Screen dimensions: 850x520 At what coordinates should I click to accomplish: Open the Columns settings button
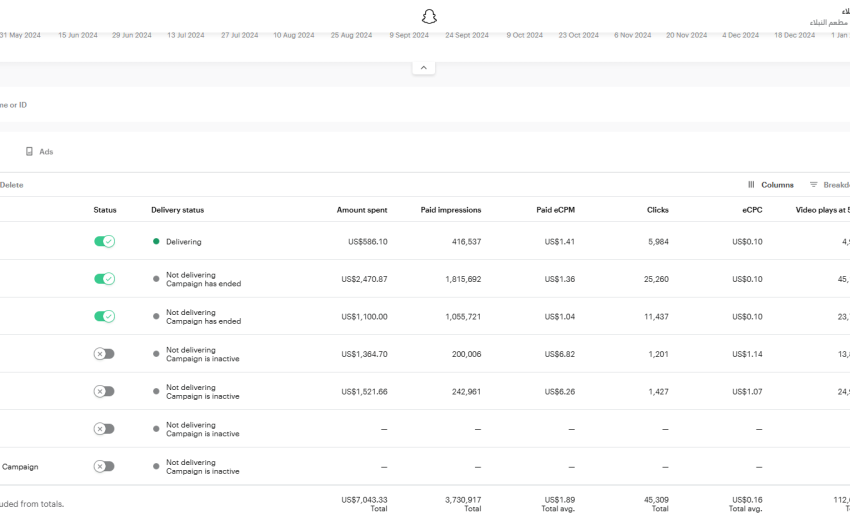776,185
